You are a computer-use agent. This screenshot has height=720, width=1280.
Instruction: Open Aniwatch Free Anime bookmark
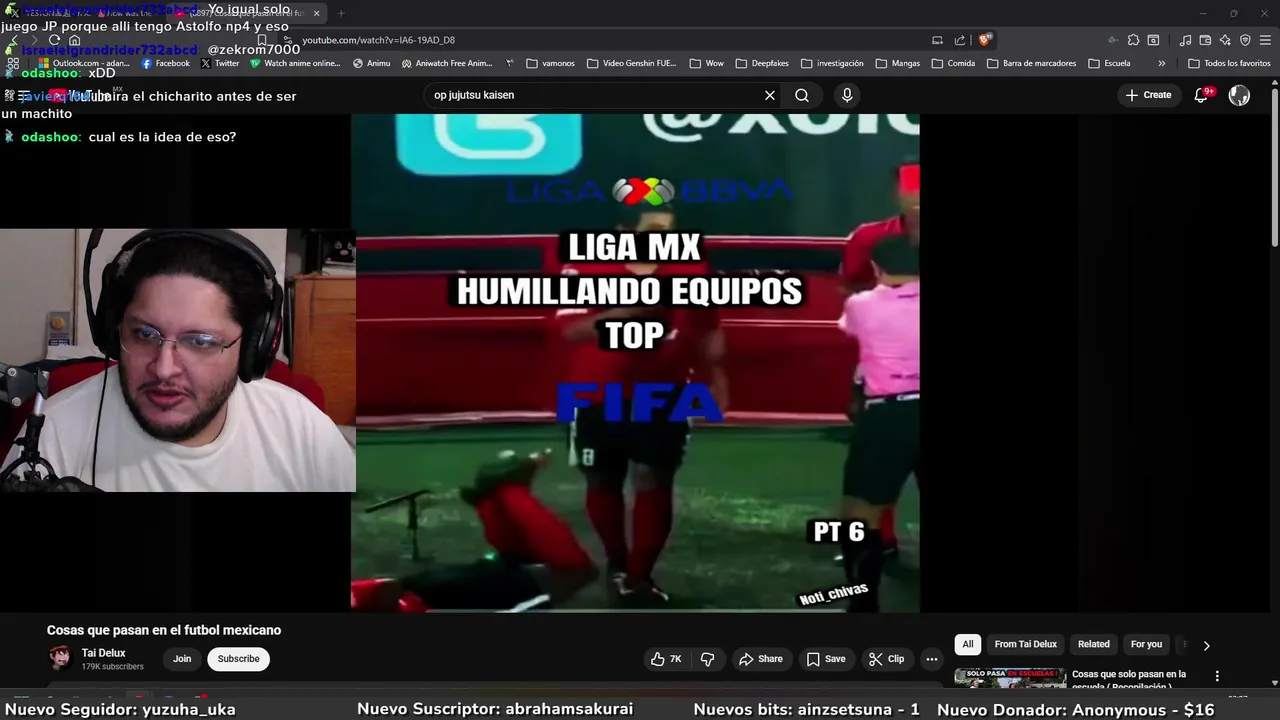pos(447,63)
